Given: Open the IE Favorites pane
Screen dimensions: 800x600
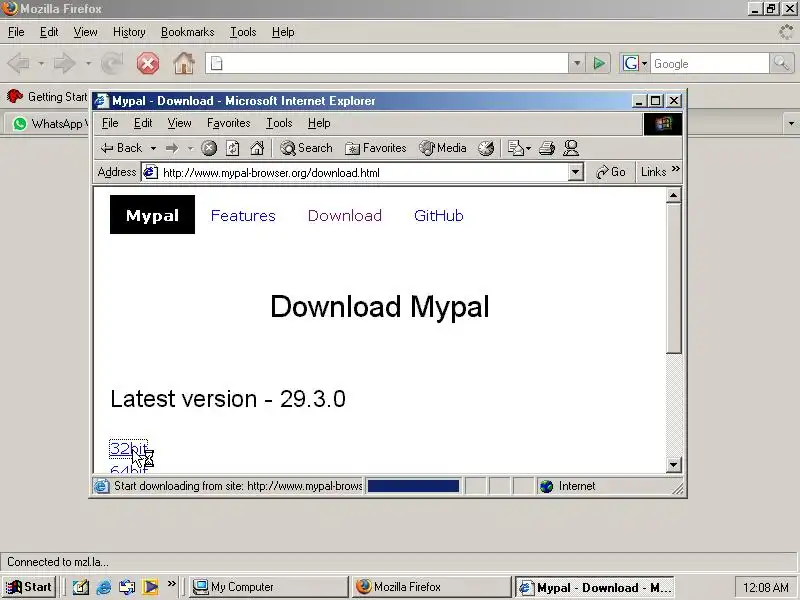Looking at the screenshot, I should 376,148.
